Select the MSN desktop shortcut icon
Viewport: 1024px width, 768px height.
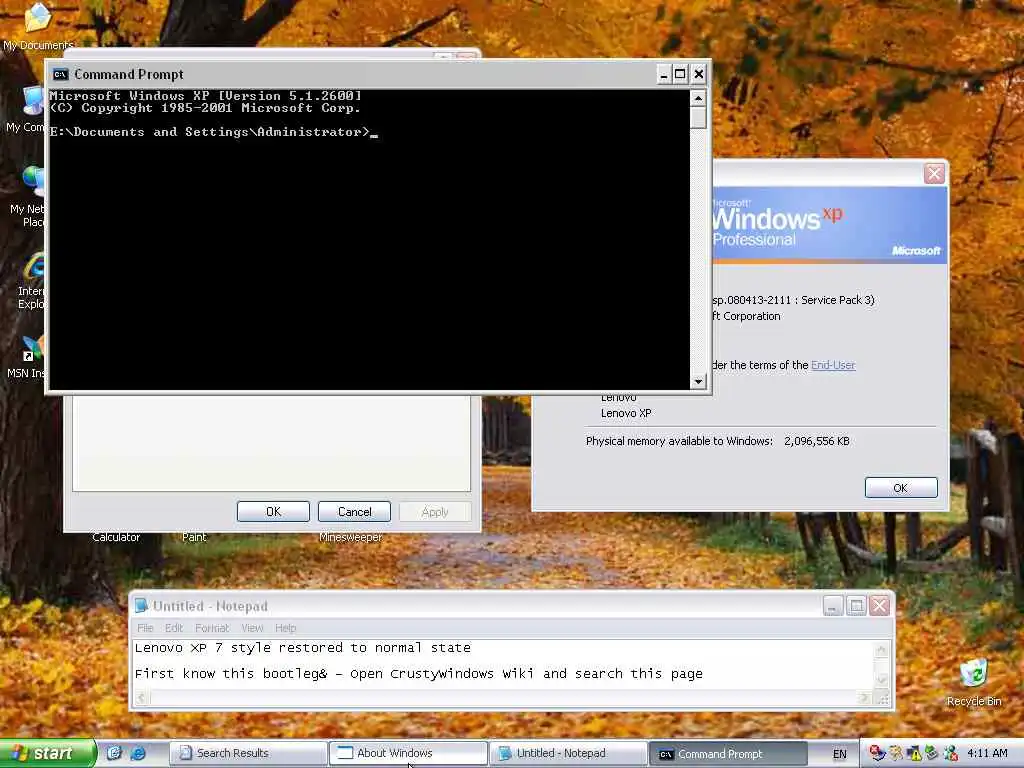[x=27, y=357]
